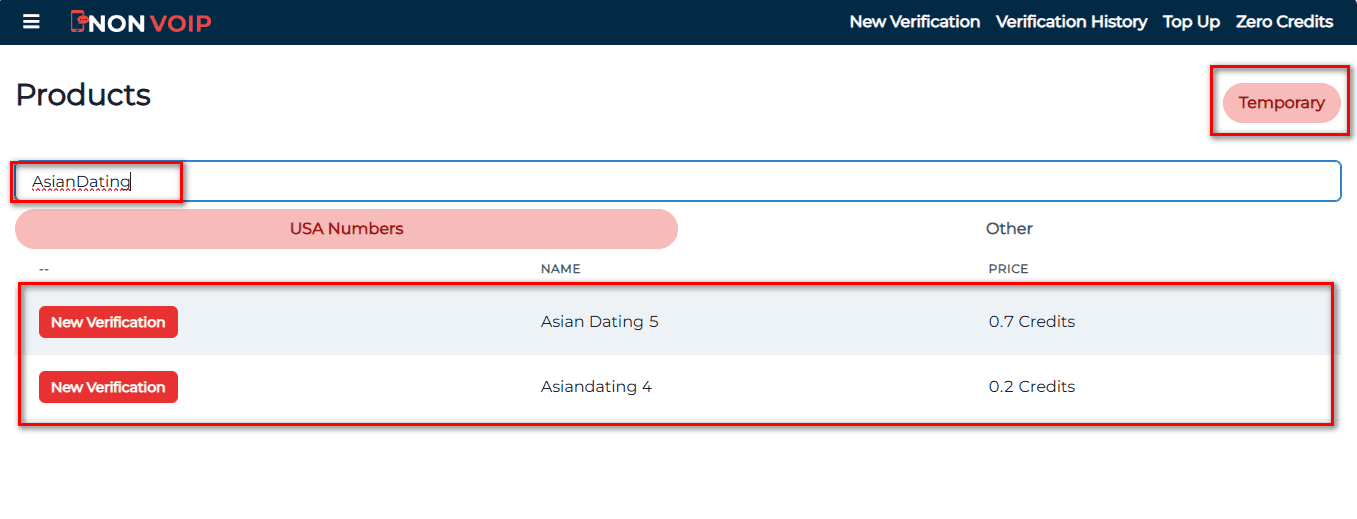Click the PRICE column header
This screenshot has height=519, width=1357.
[1008, 269]
